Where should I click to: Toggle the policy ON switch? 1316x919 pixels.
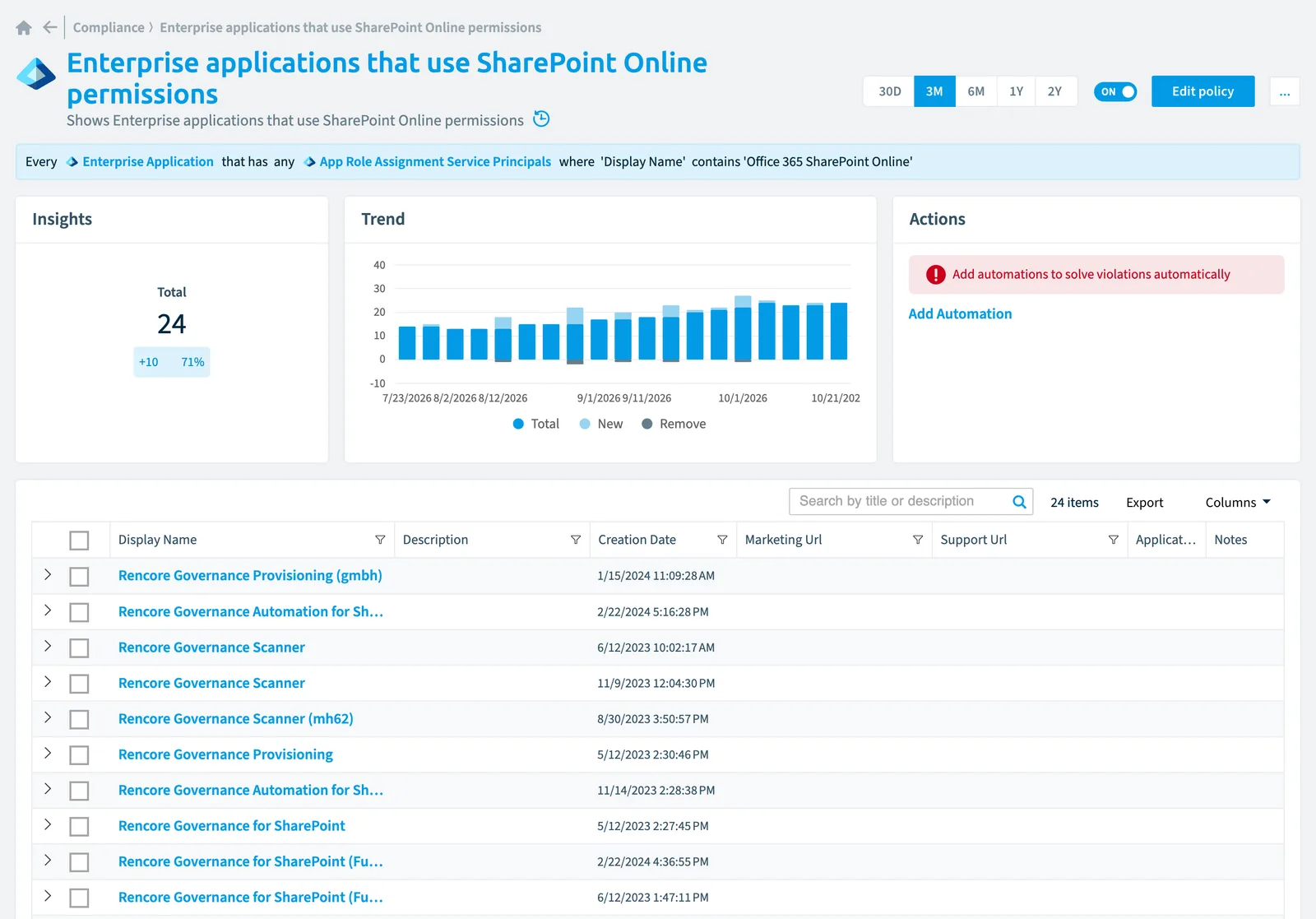pyautogui.click(x=1115, y=91)
